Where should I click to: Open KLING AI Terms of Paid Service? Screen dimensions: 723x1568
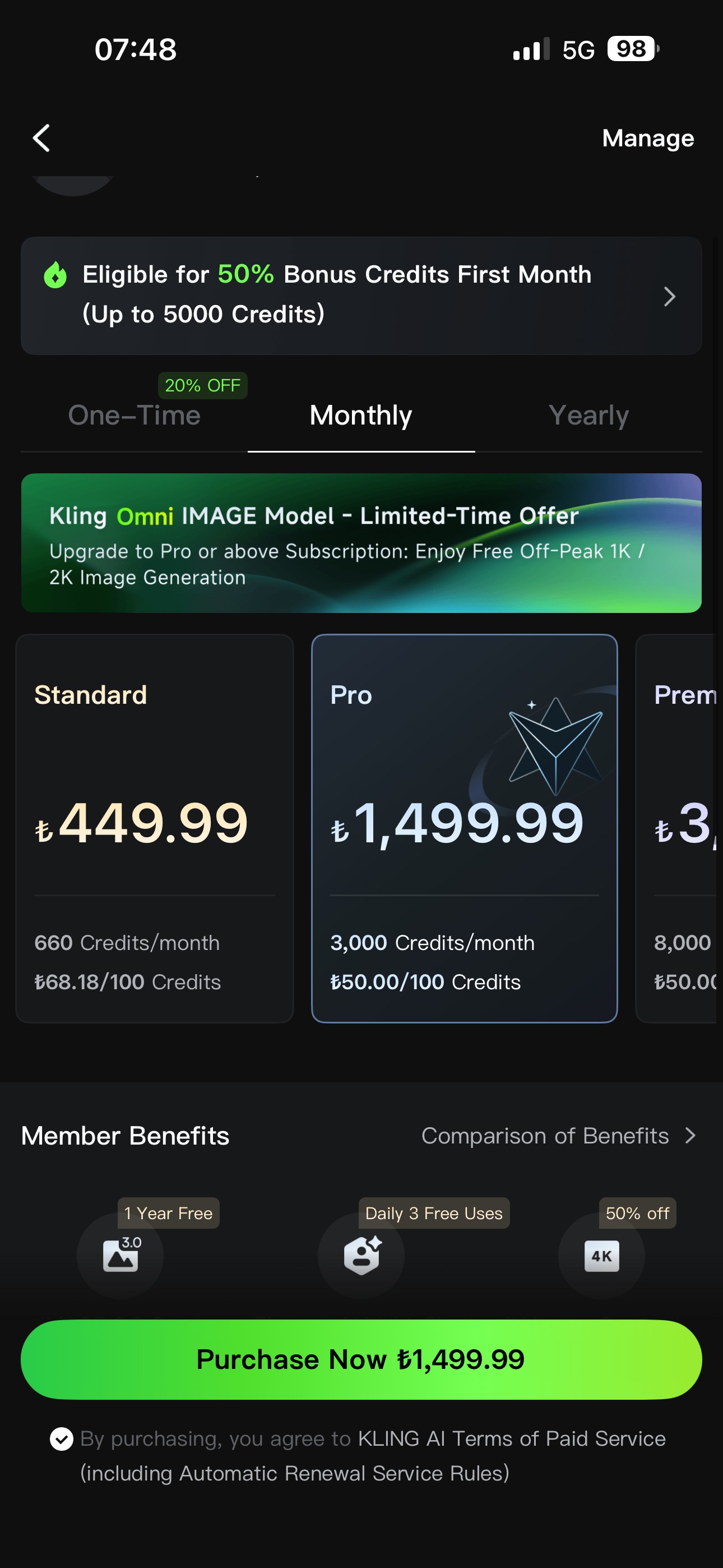tap(512, 1438)
